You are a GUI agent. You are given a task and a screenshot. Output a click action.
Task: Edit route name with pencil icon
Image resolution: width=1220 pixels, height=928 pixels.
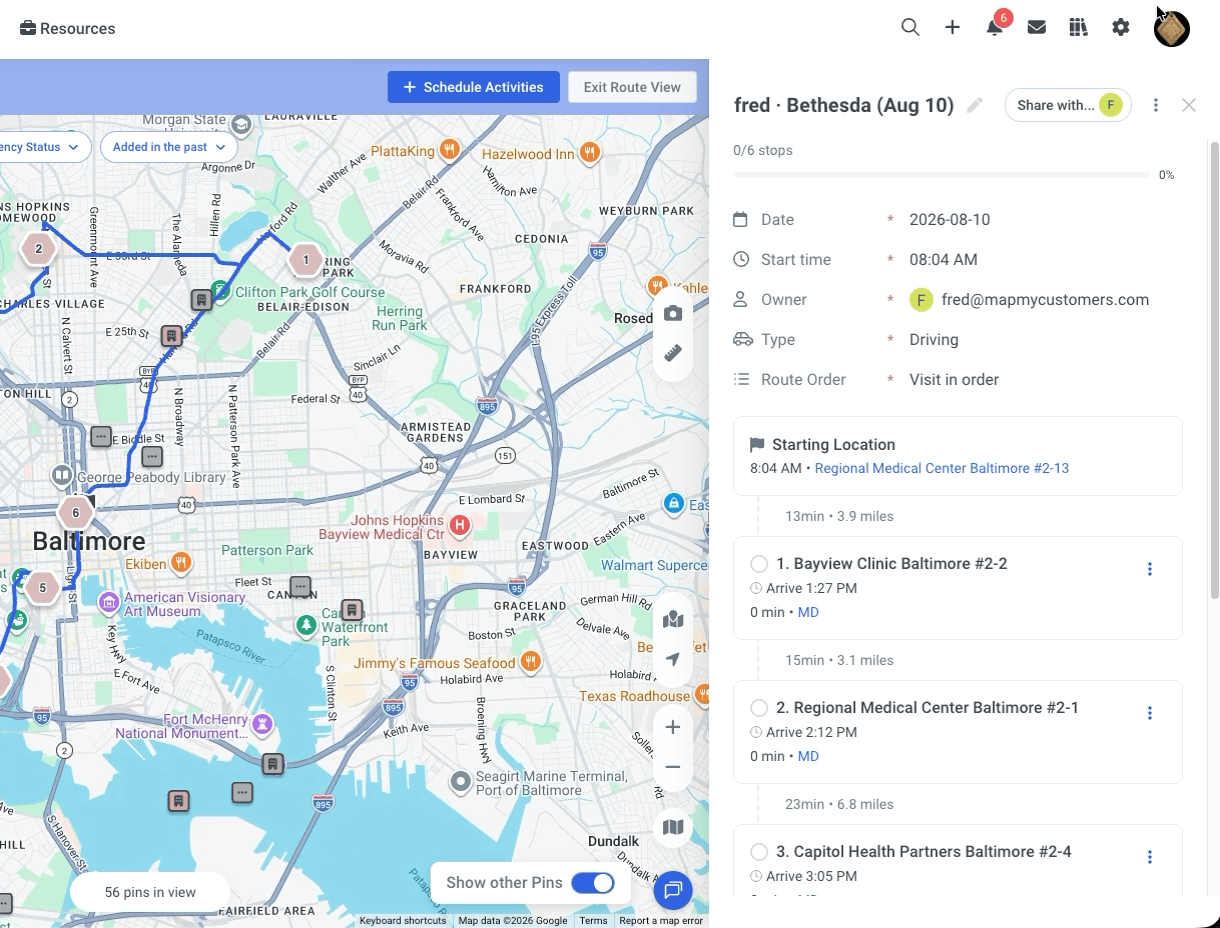pyautogui.click(x=975, y=105)
